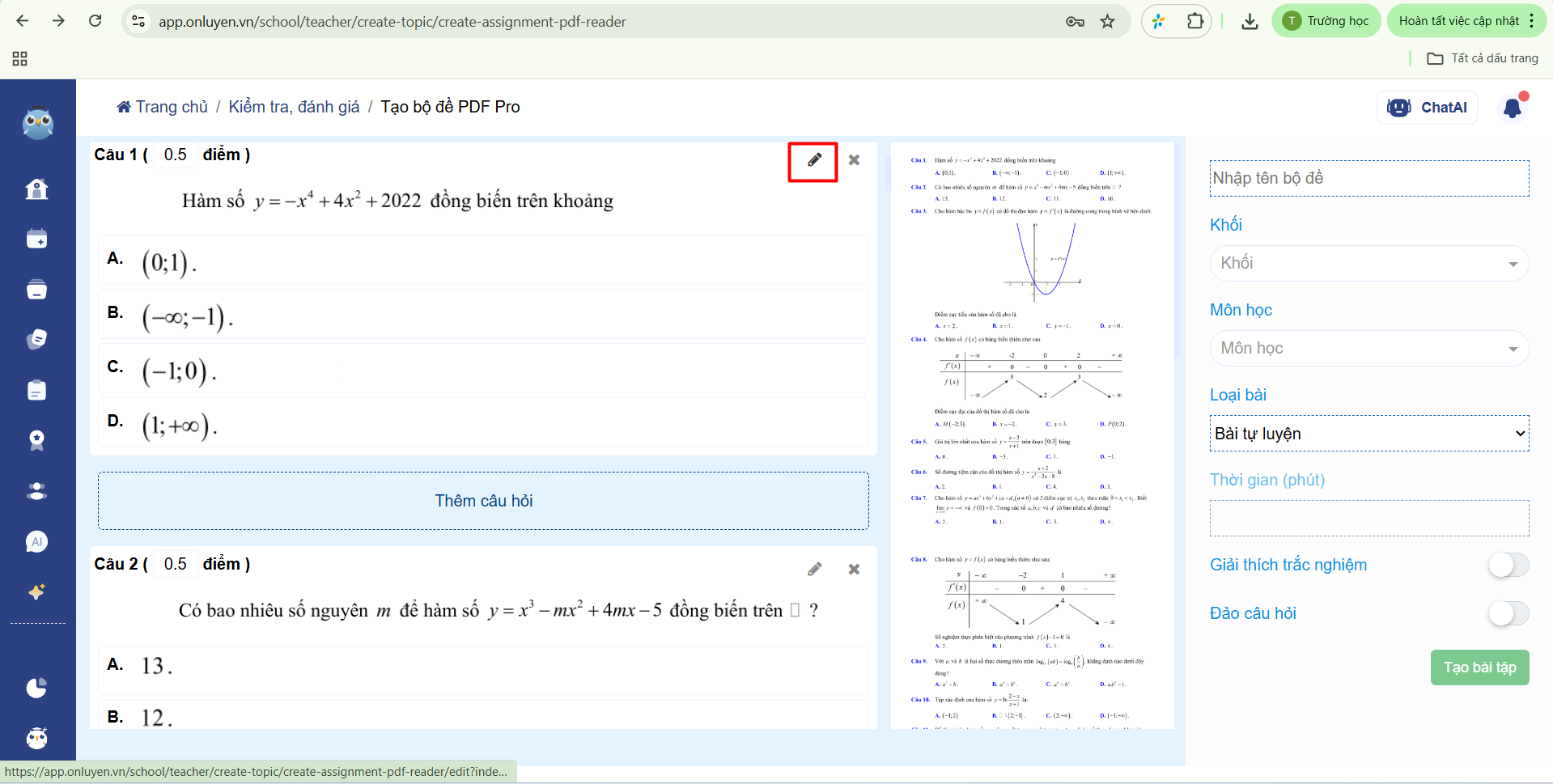This screenshot has height=784, width=1553.
Task: Open the Môn học dropdown
Action: tap(1368, 349)
